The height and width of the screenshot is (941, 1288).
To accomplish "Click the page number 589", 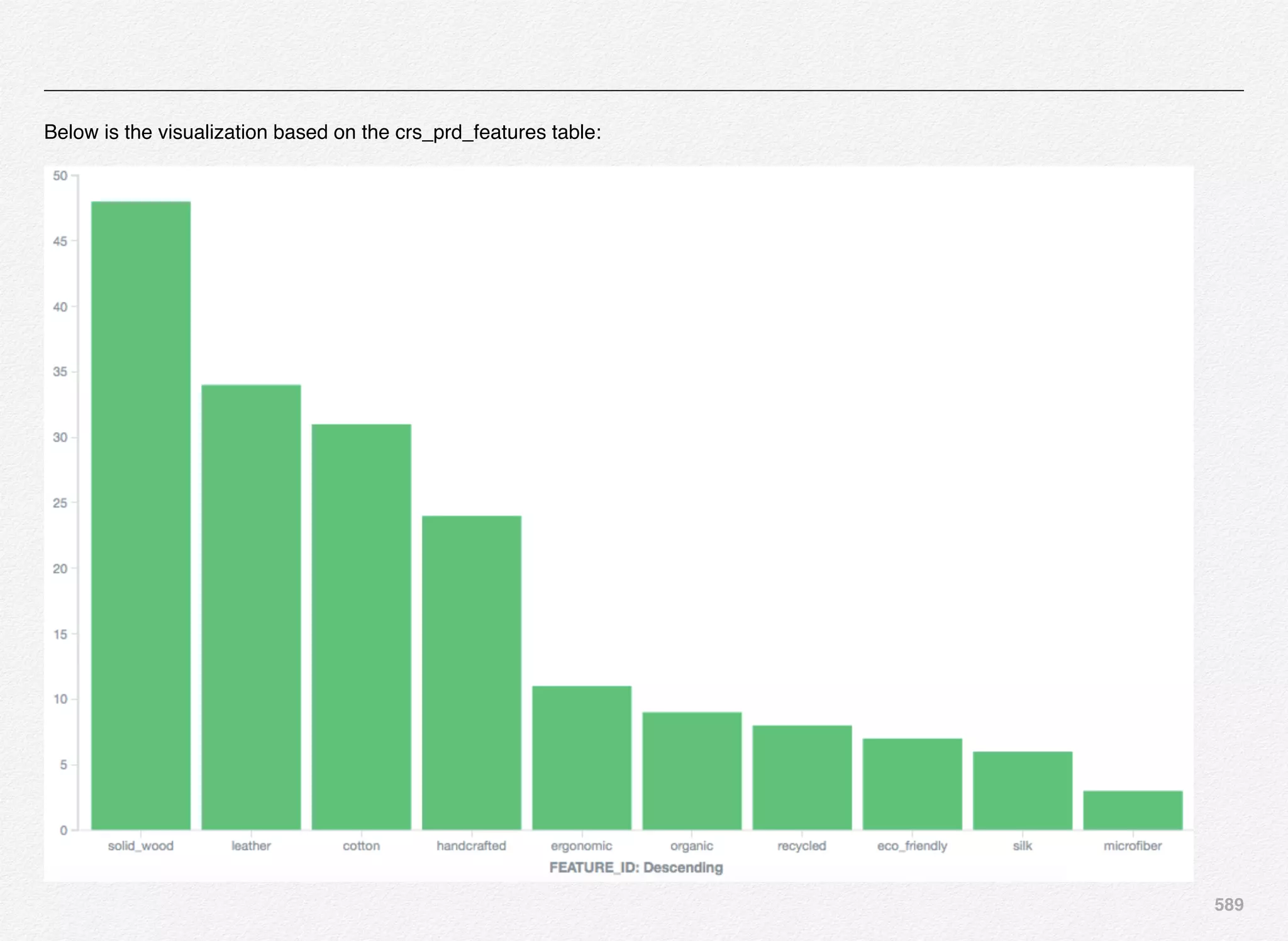I will 1229,905.
